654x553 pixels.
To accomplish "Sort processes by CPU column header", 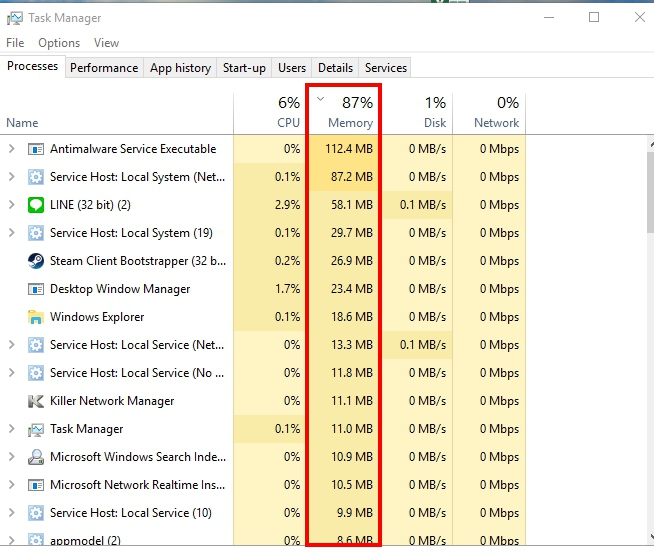I will [x=287, y=112].
